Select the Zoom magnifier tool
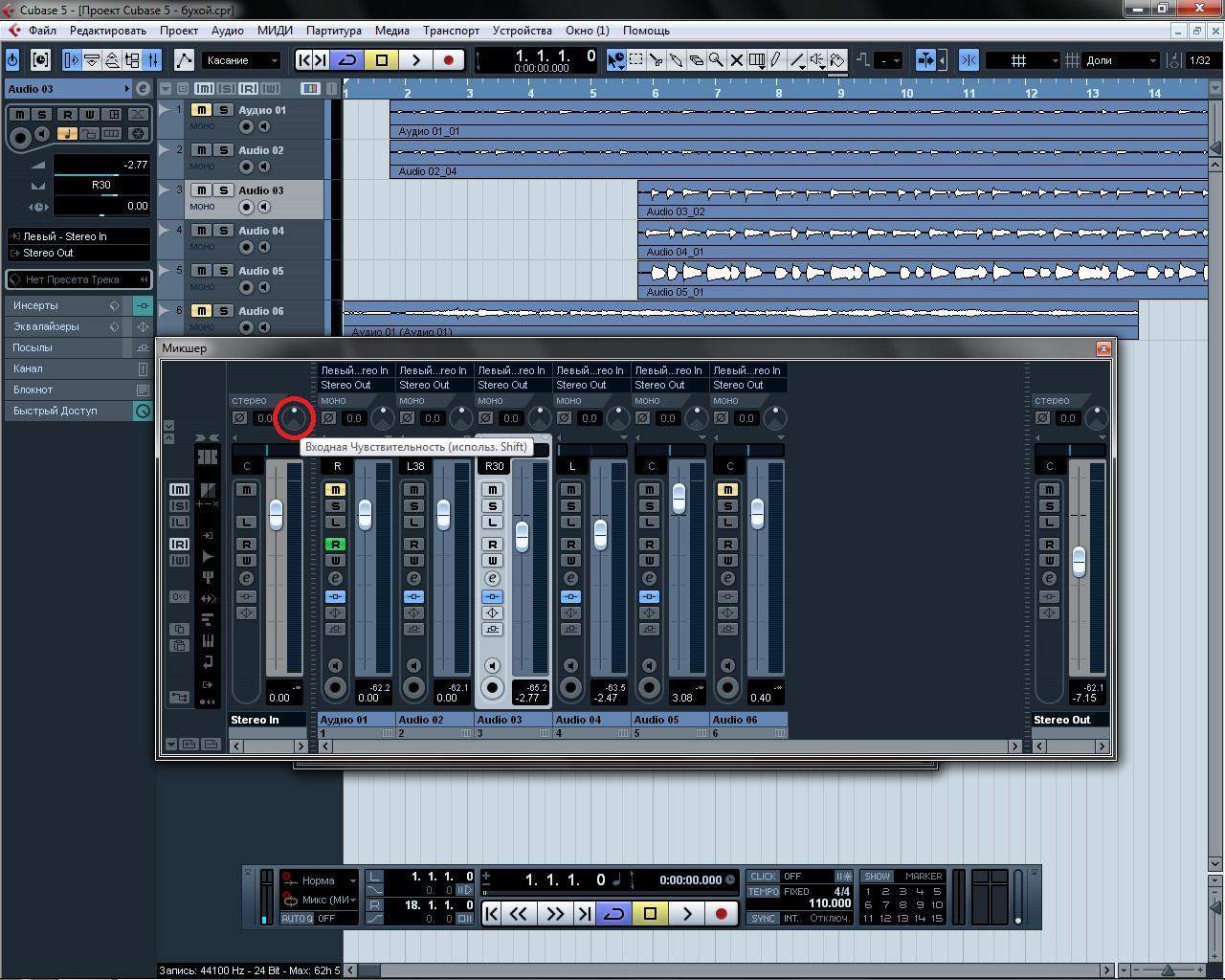The image size is (1225, 980). pos(716,60)
